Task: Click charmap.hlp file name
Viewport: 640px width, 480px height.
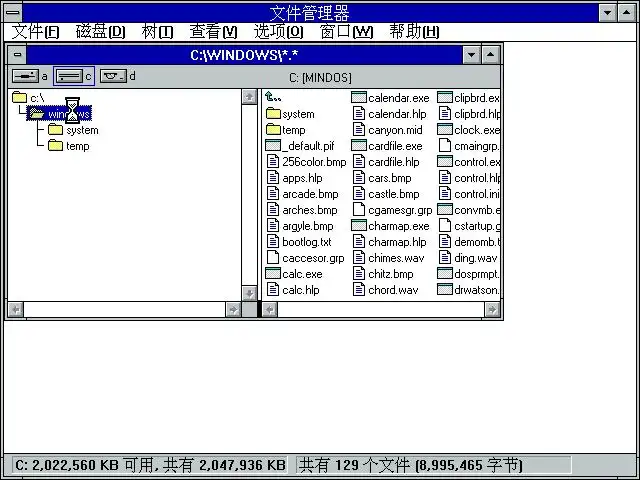Action: click(x=397, y=242)
